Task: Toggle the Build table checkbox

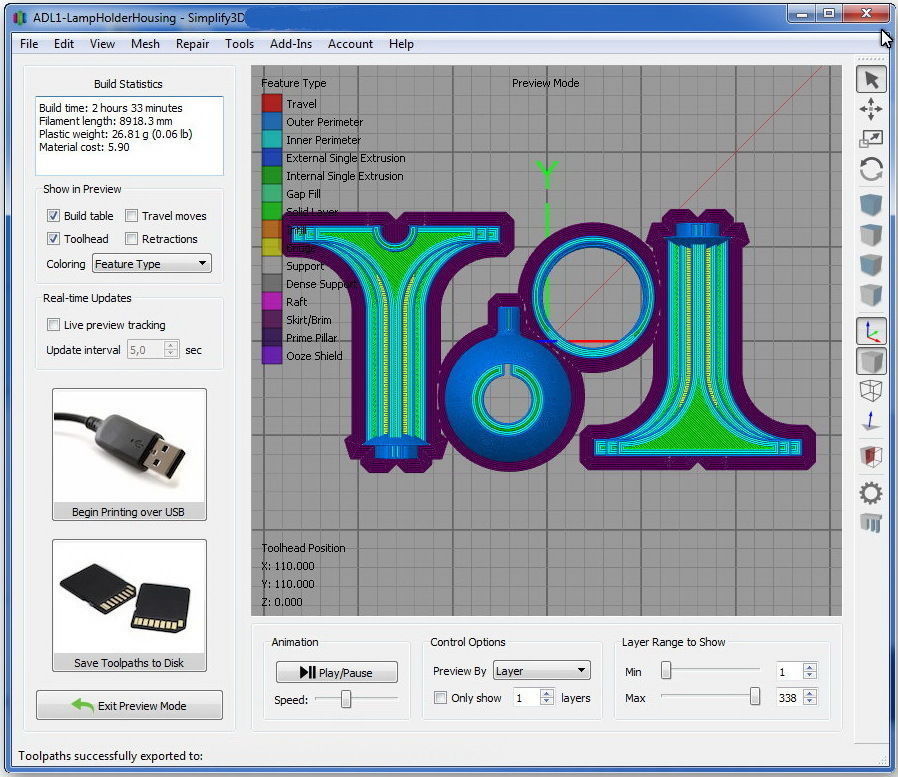Action: point(53,216)
